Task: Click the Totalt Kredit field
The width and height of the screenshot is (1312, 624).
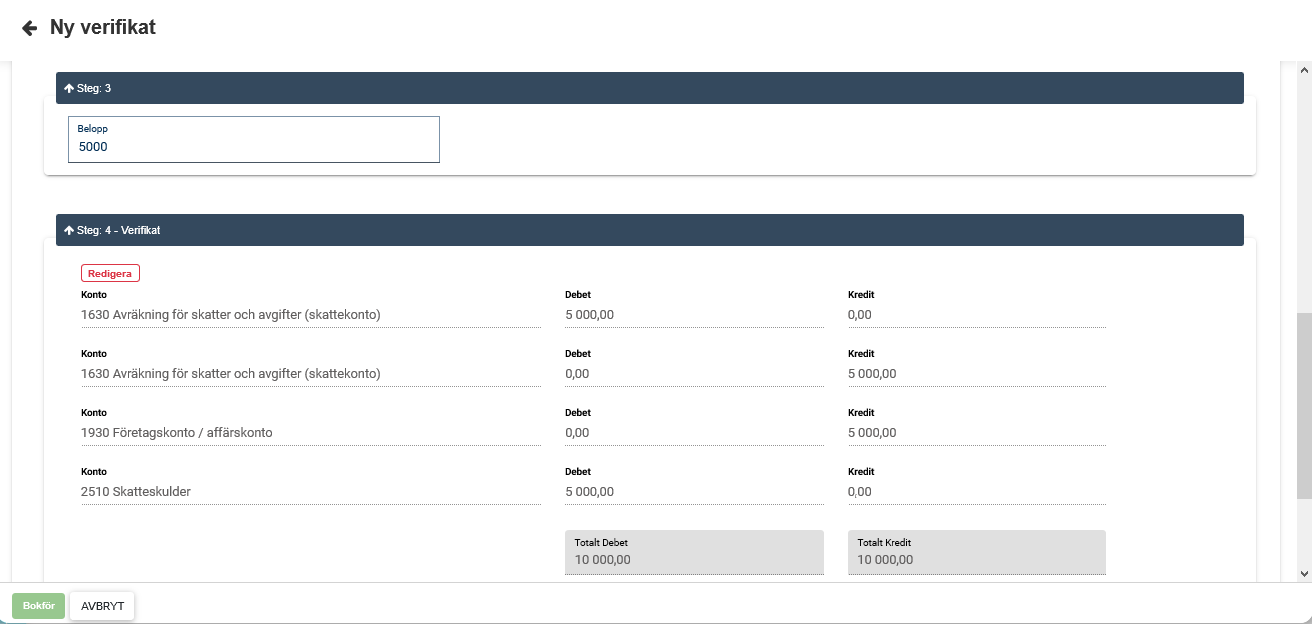Action: click(x=976, y=552)
